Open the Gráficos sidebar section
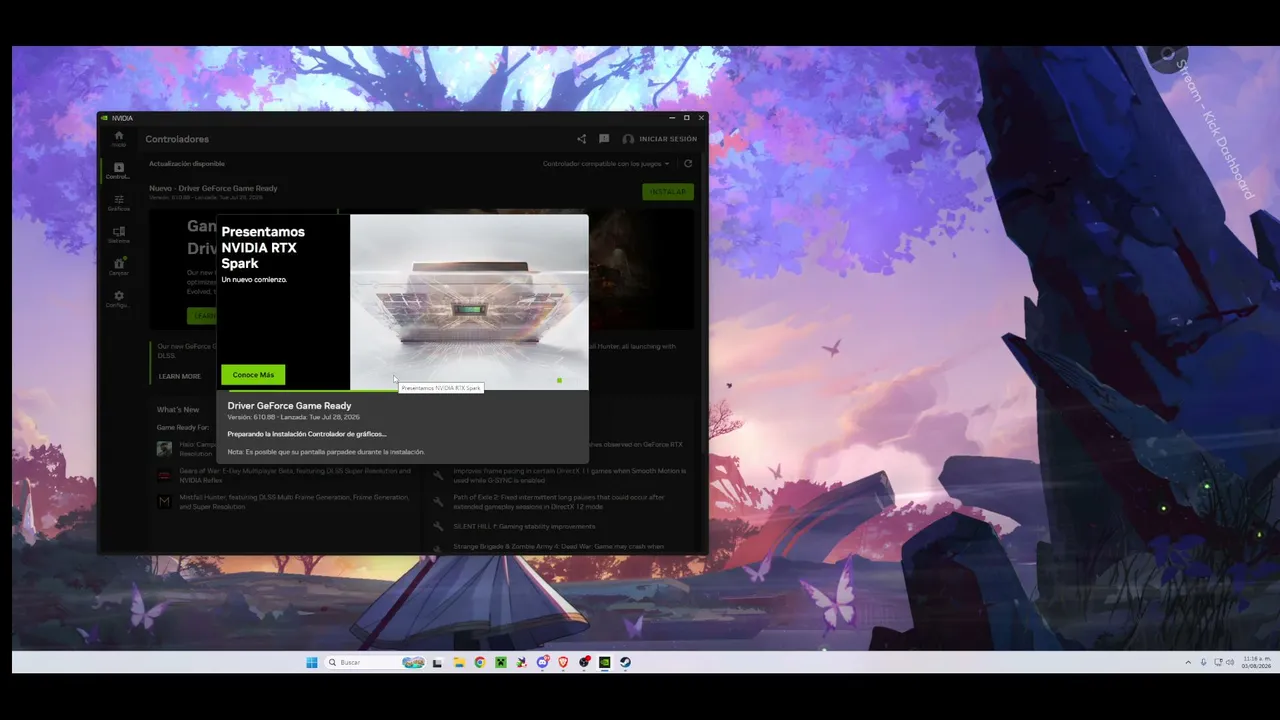The image size is (1280, 720). point(118,202)
